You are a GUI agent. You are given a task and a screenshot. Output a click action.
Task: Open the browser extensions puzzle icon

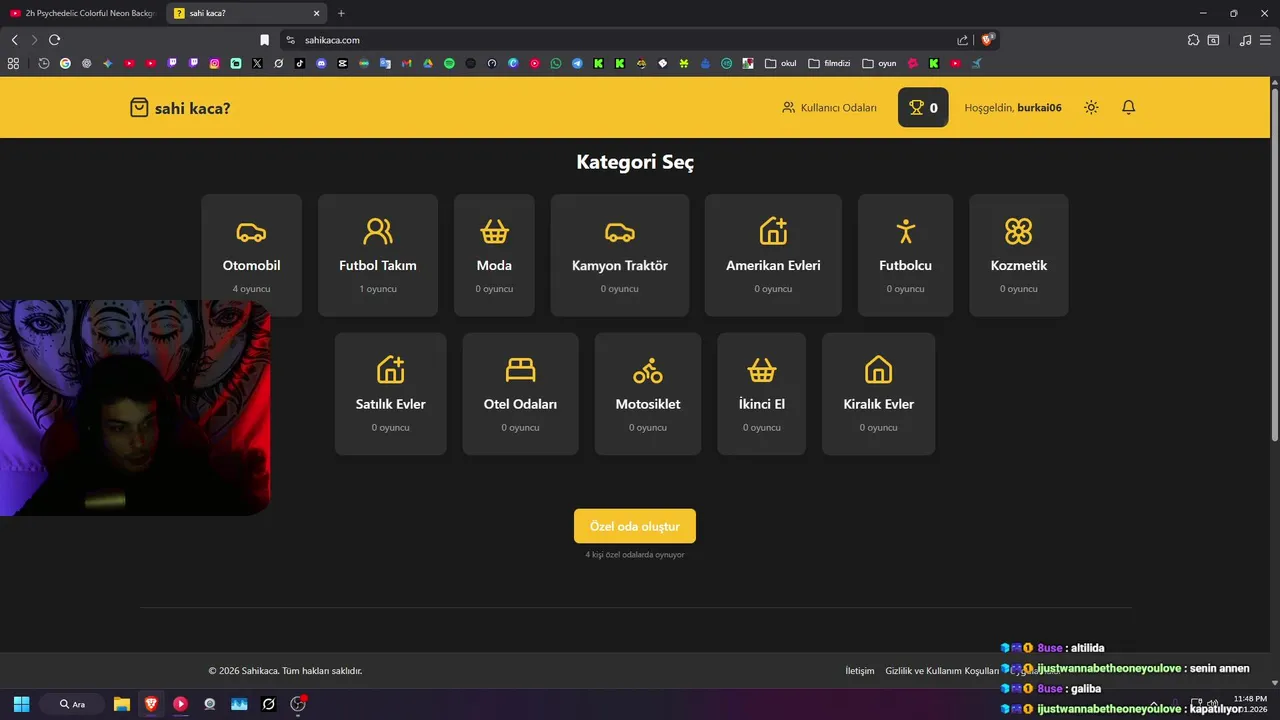point(1193,40)
